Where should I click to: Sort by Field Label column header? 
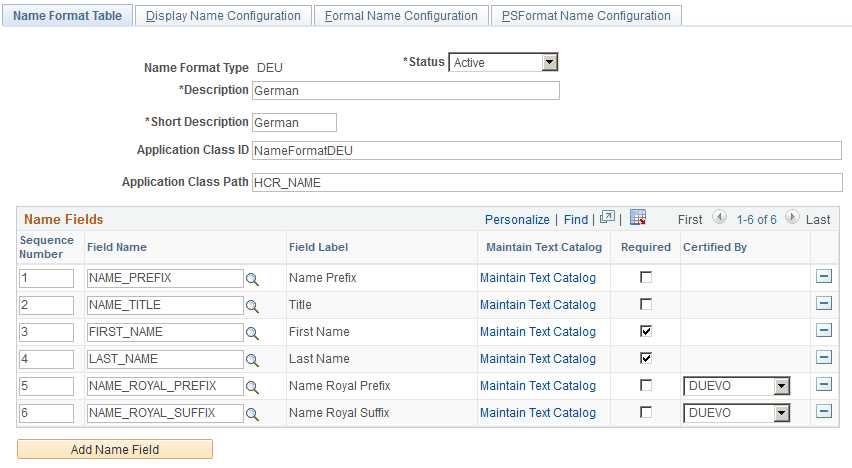318,247
